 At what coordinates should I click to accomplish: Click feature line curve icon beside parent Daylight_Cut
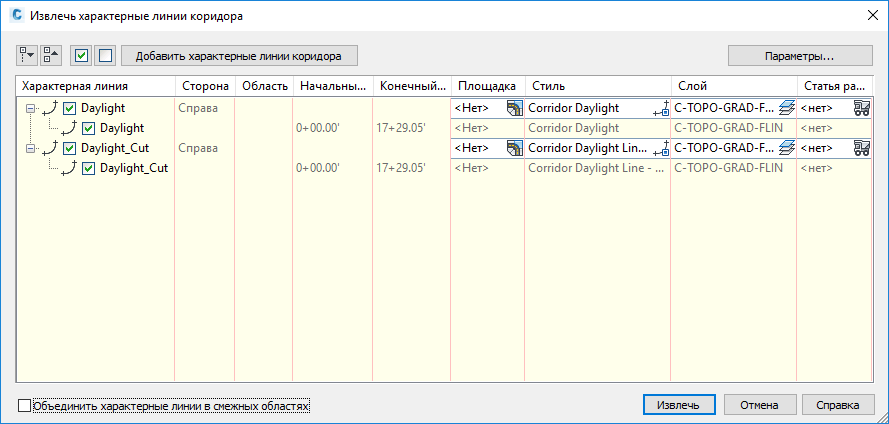pyautogui.click(x=52, y=148)
